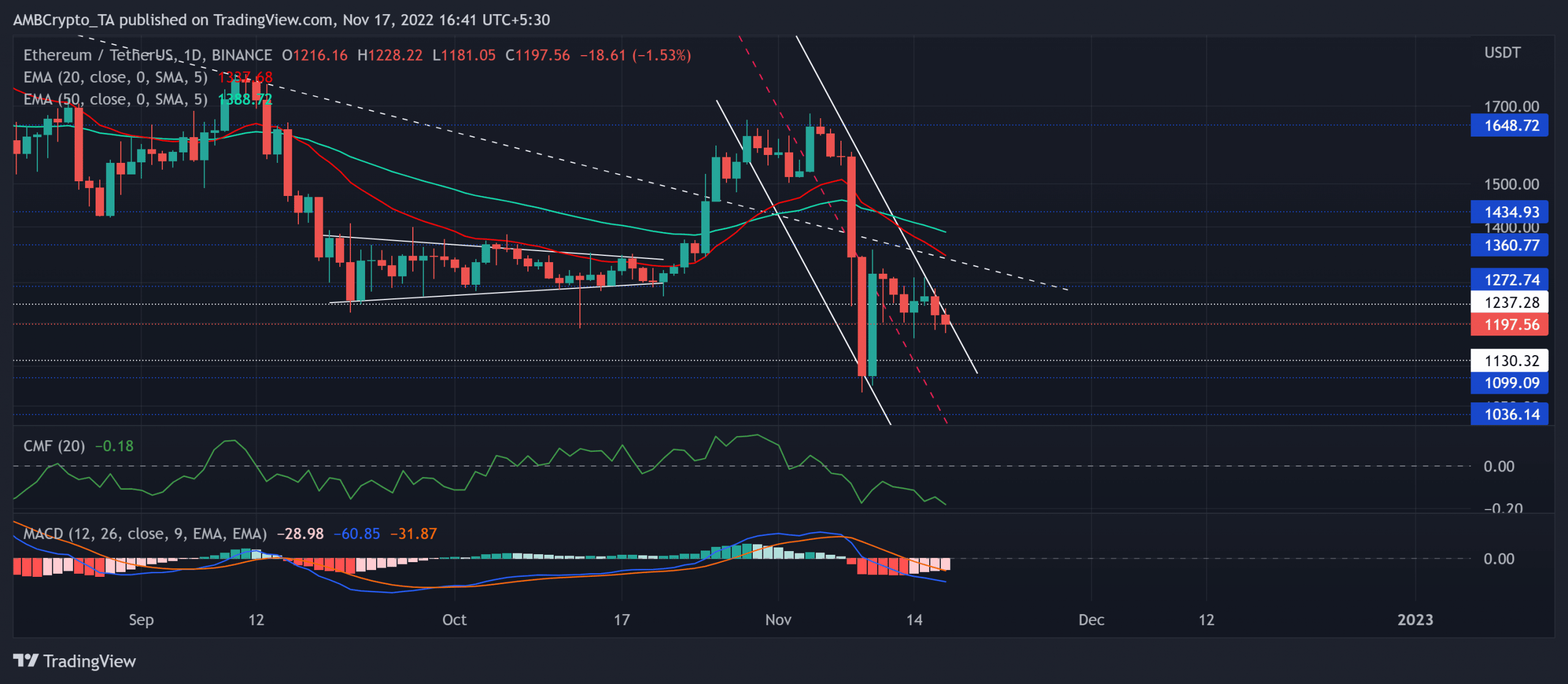Select the 1648.72 price level label

tap(1509, 126)
